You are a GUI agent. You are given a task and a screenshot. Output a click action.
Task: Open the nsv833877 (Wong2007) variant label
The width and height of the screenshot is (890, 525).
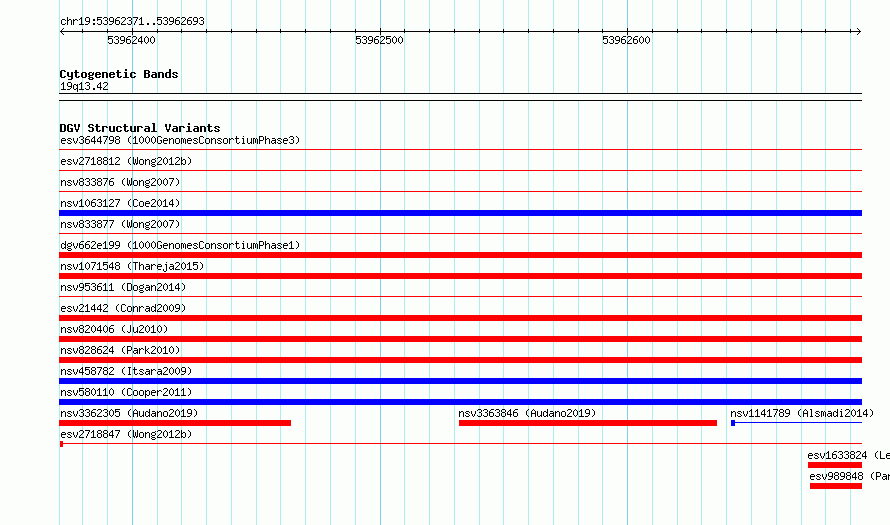[x=120, y=224]
